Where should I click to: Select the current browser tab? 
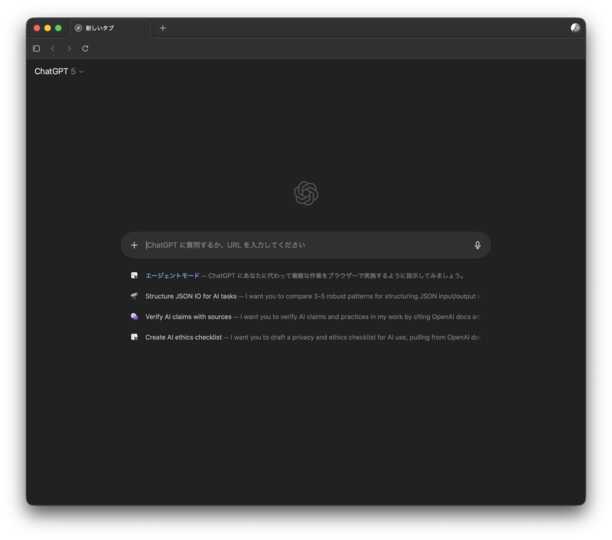point(110,28)
